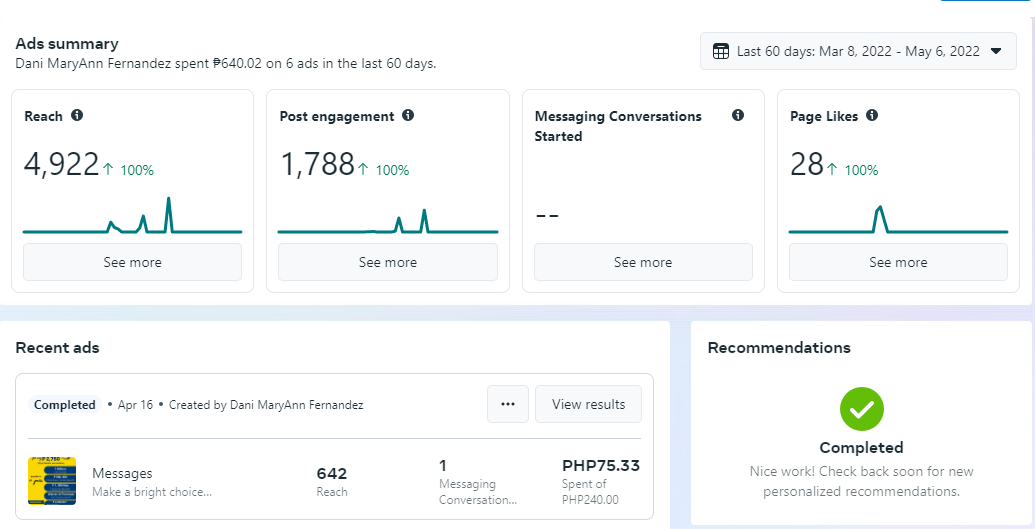Click the info icon next to Reach
Viewport: 1035px width, 529px height.
point(77,116)
